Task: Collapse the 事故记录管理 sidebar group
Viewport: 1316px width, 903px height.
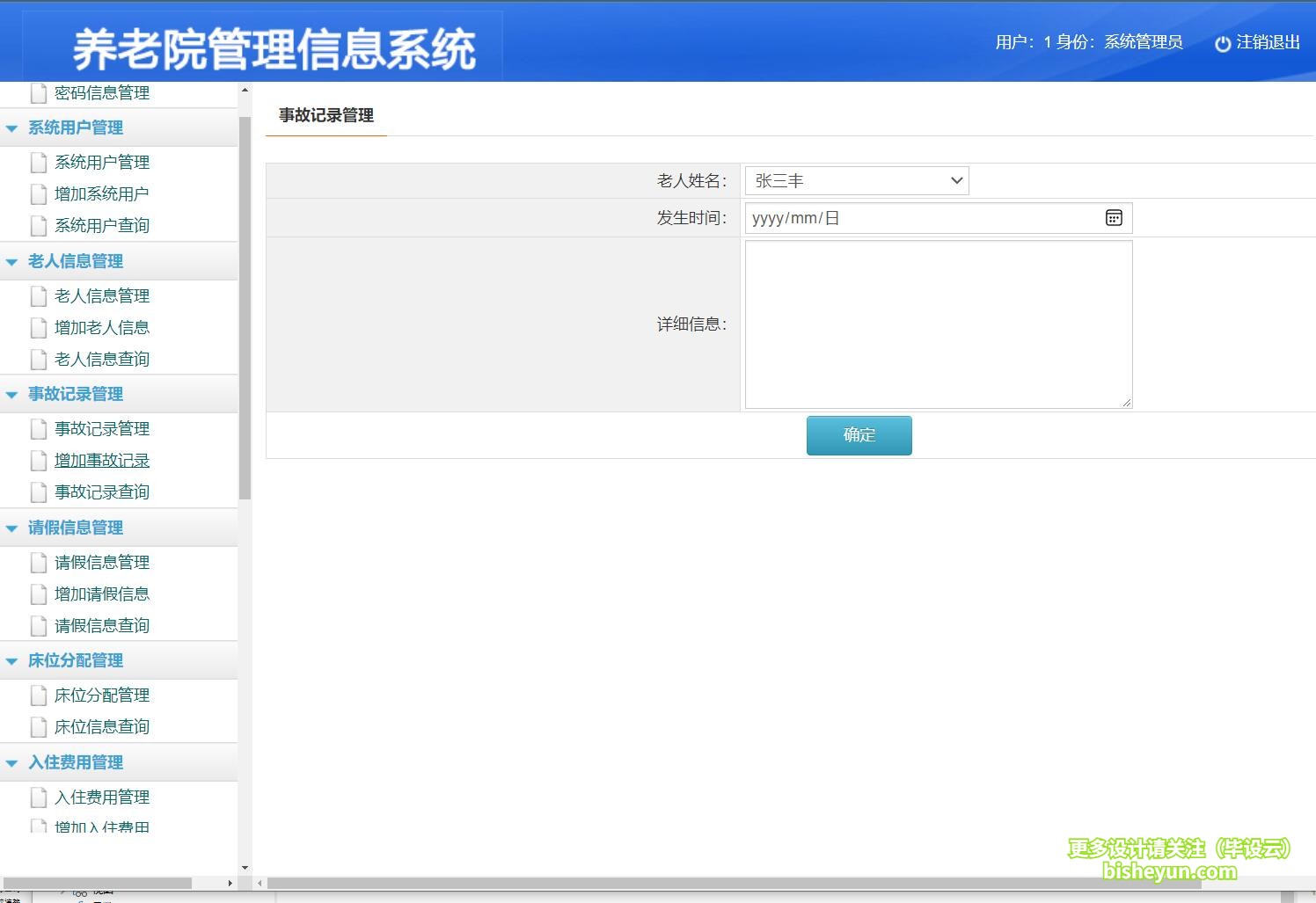Action: pyautogui.click(x=12, y=395)
